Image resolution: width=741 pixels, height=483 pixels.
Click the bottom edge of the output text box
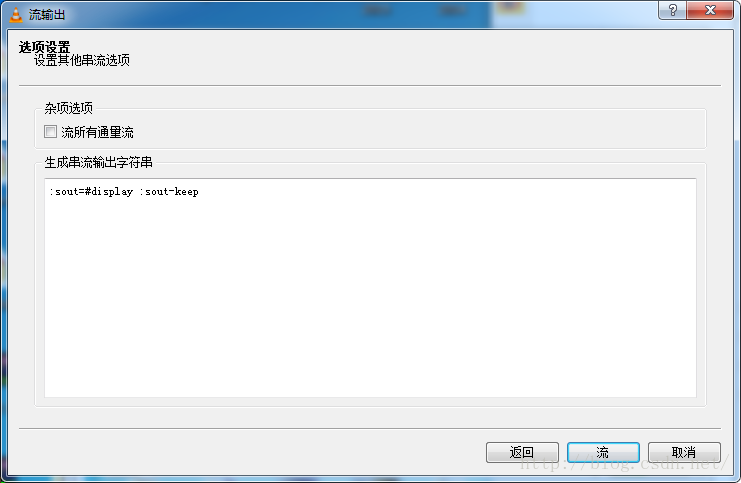pyautogui.click(x=370, y=397)
